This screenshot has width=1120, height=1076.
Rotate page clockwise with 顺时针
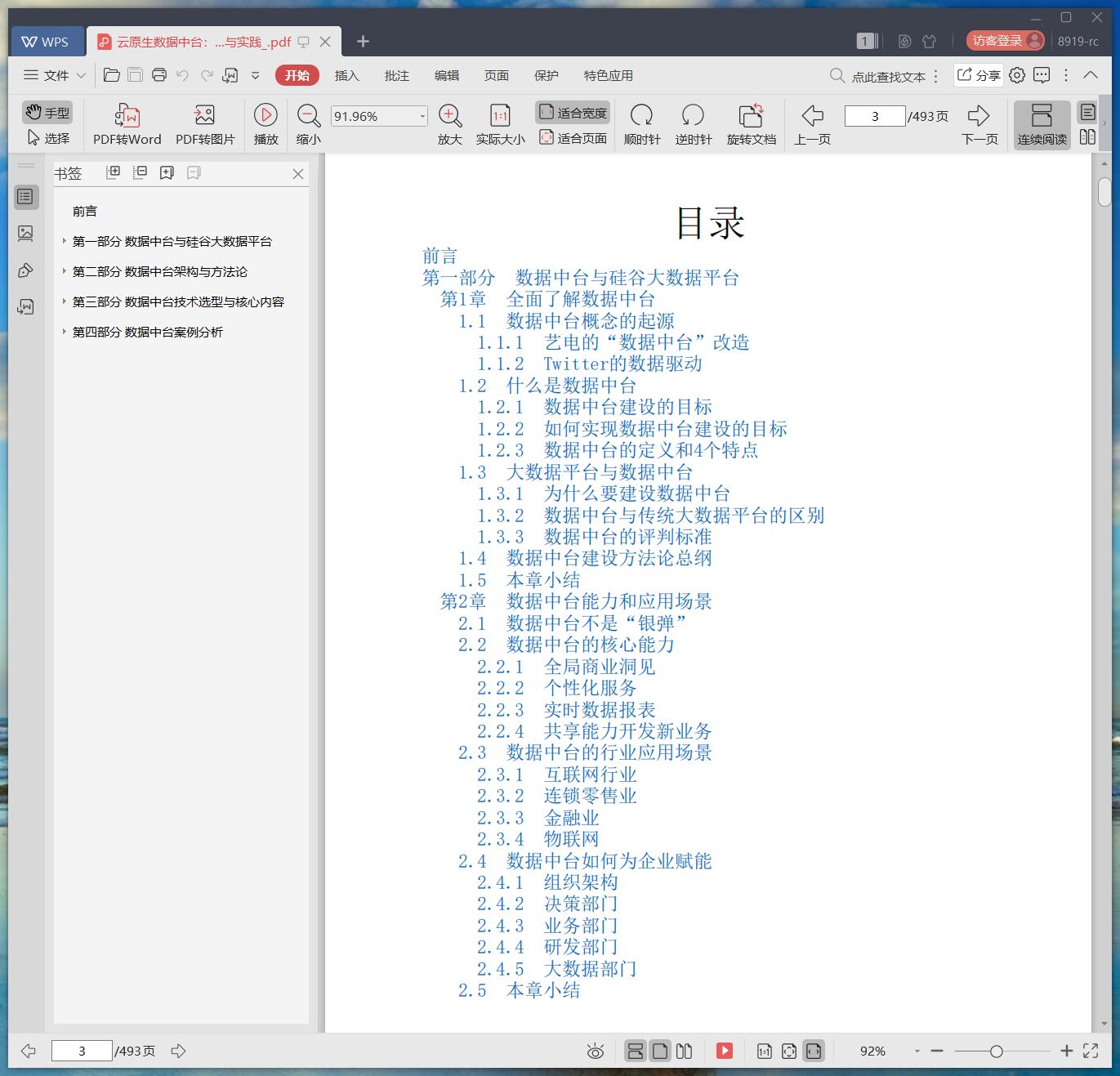pos(642,115)
